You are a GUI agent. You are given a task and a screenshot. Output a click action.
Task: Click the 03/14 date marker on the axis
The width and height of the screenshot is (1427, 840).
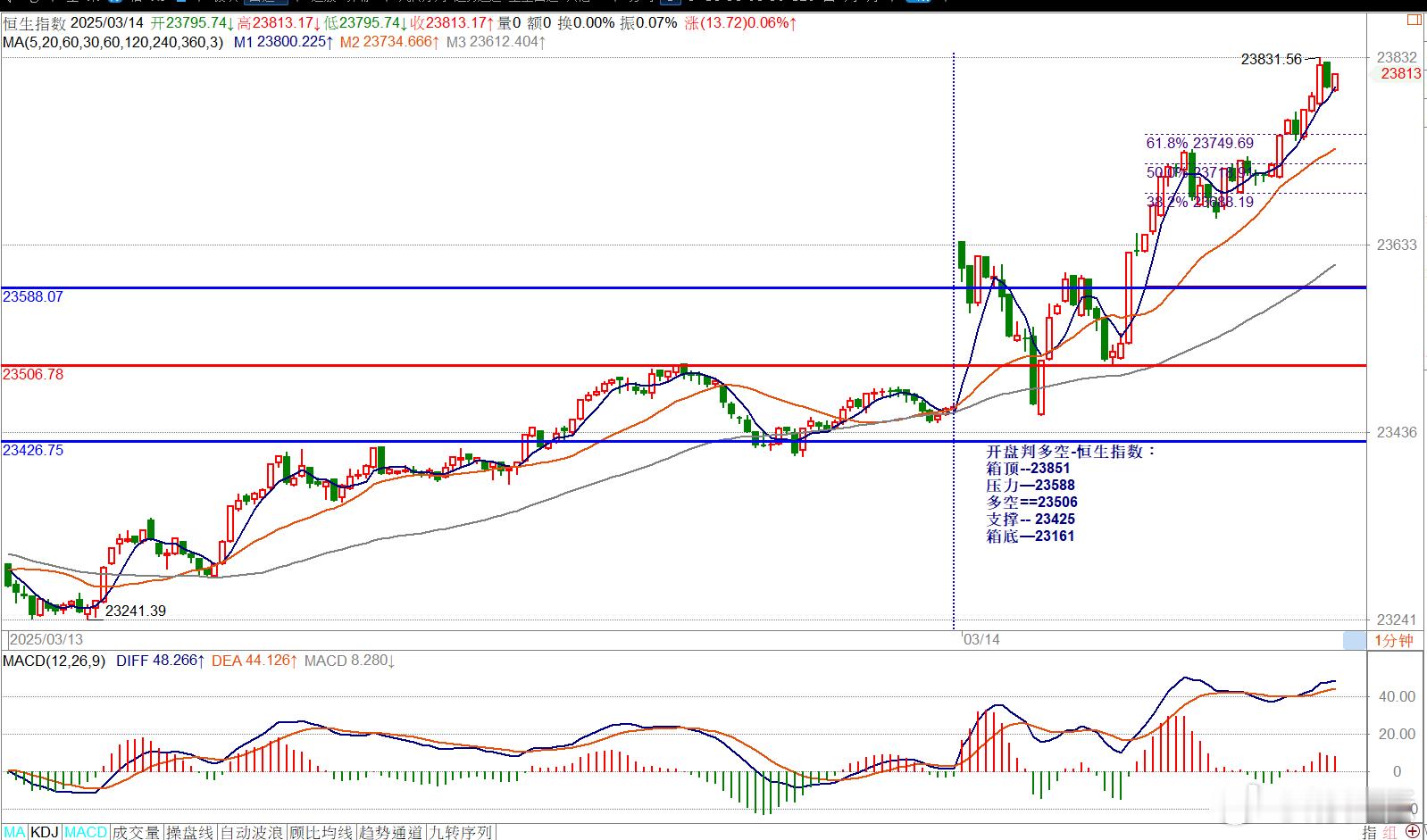981,640
